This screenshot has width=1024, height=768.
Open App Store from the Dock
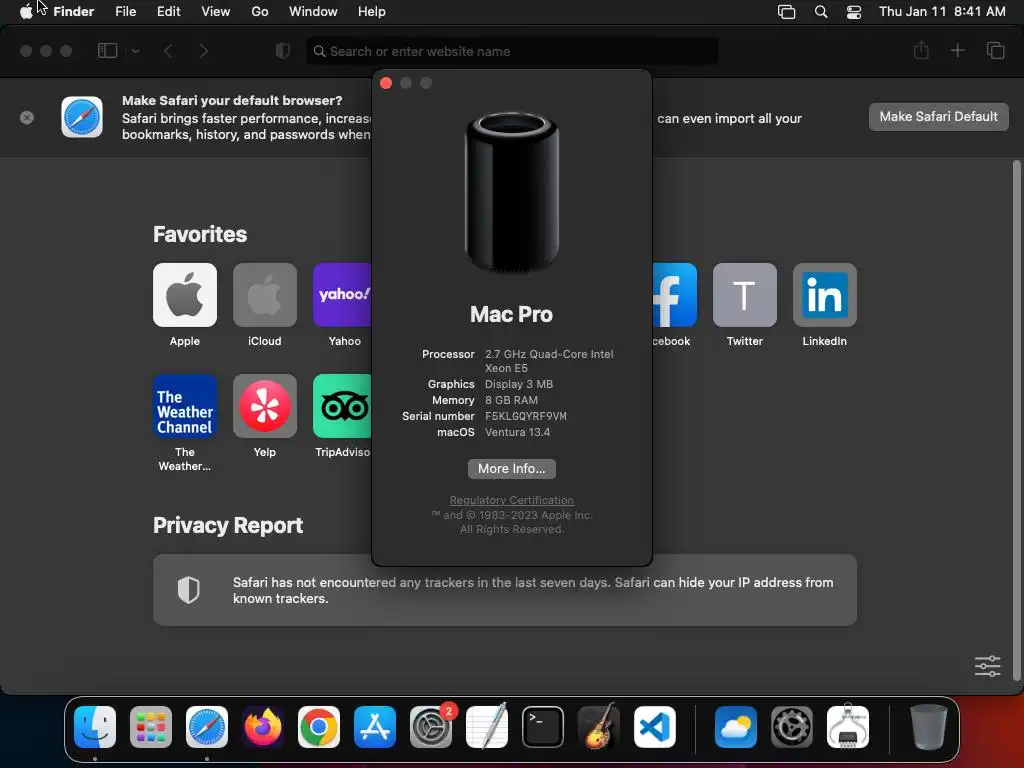(x=375, y=727)
